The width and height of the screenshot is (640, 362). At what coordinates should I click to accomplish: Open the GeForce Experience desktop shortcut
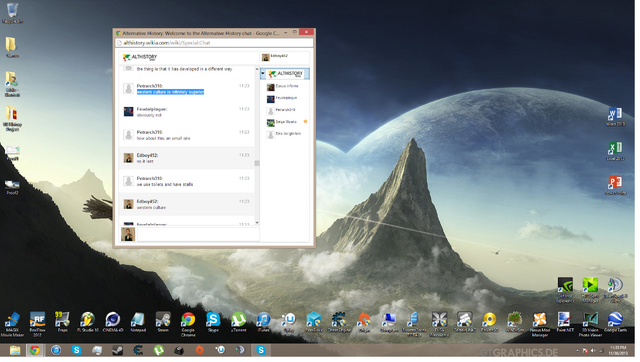coord(565,290)
